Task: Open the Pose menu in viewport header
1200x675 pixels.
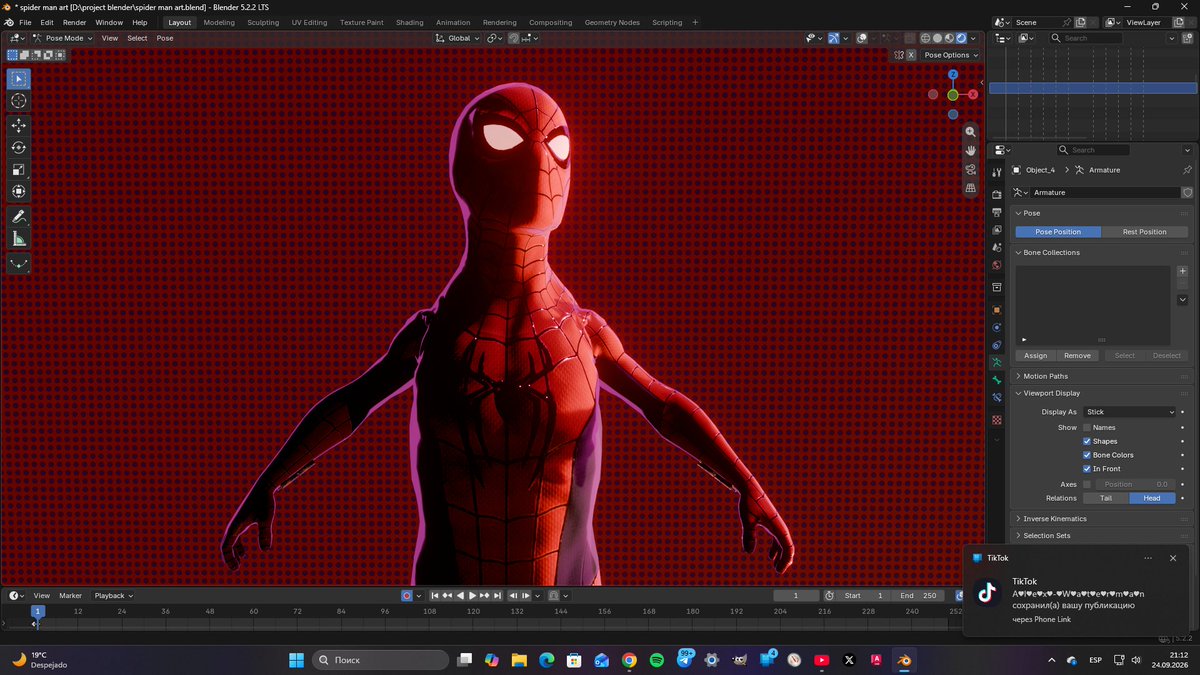Action: (164, 38)
